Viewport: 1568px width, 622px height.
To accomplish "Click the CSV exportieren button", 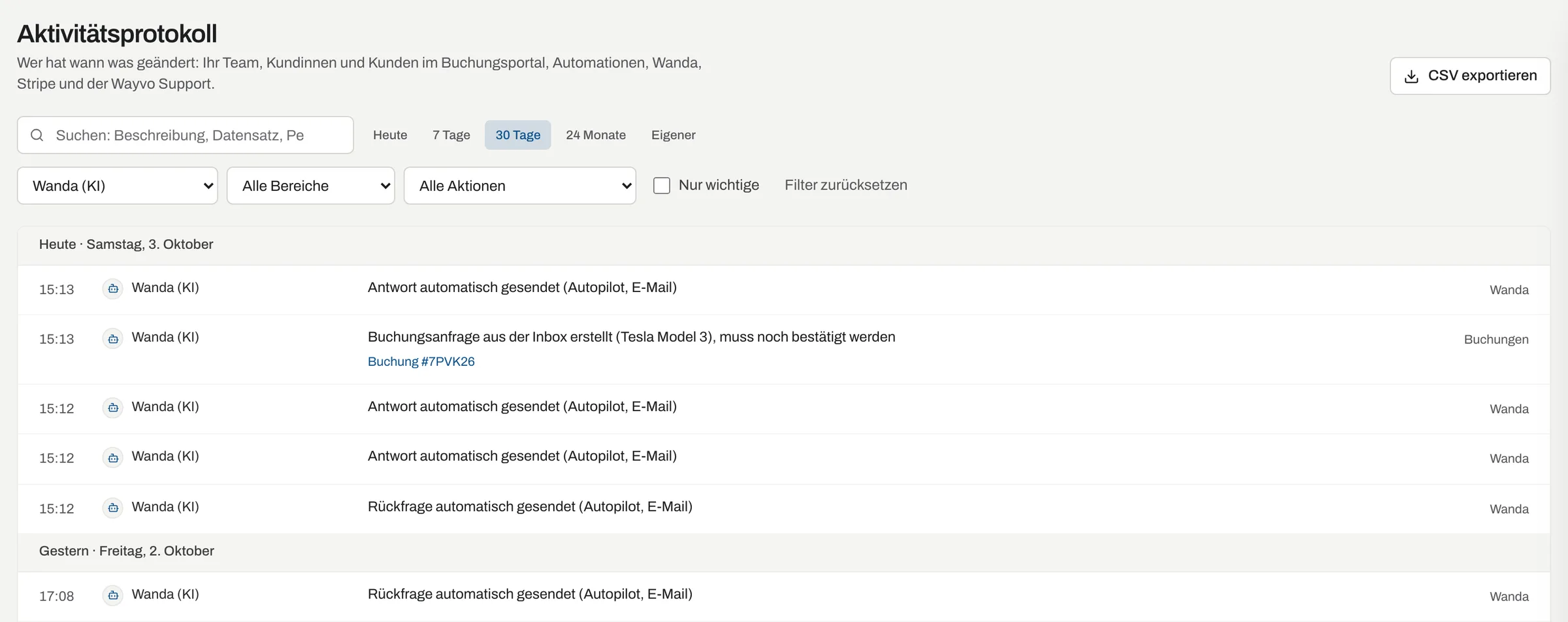I will [1470, 76].
